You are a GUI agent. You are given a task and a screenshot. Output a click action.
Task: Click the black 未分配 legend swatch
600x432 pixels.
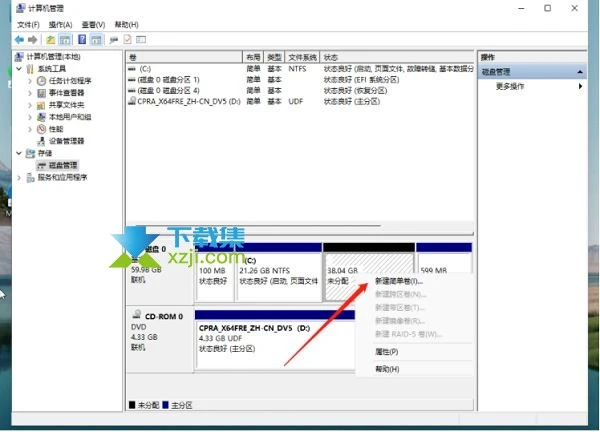[132, 405]
